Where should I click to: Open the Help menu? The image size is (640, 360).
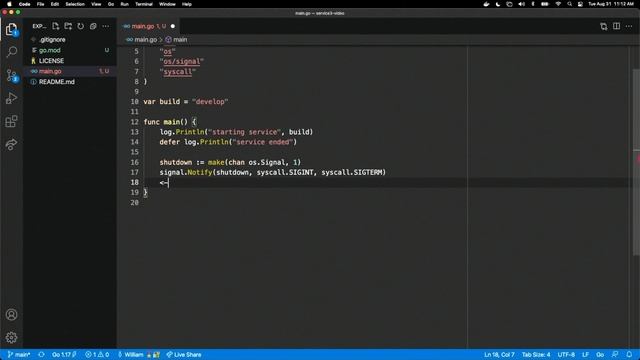pyautogui.click(x=187, y=4)
